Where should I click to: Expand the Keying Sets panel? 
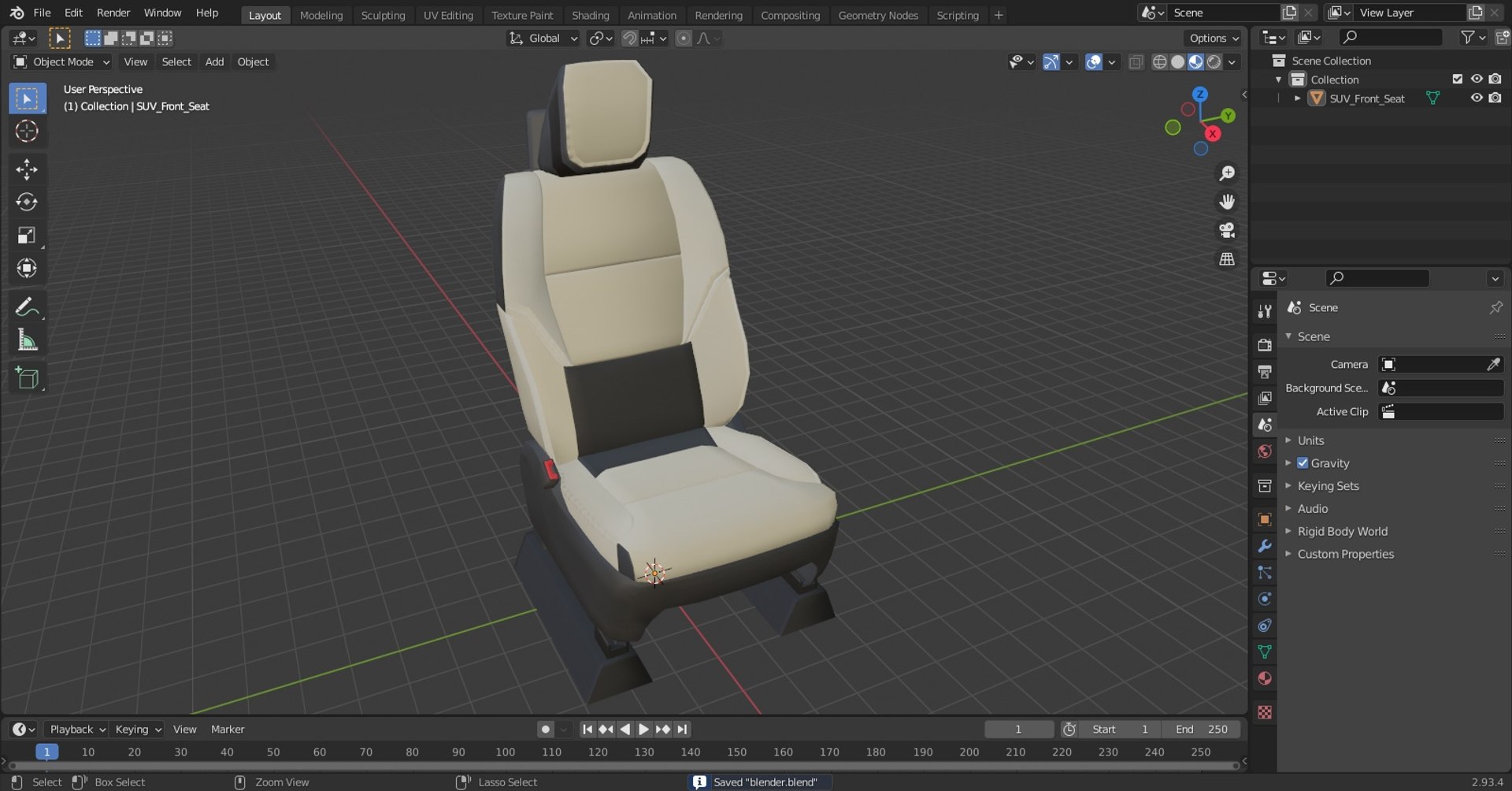(x=1328, y=486)
